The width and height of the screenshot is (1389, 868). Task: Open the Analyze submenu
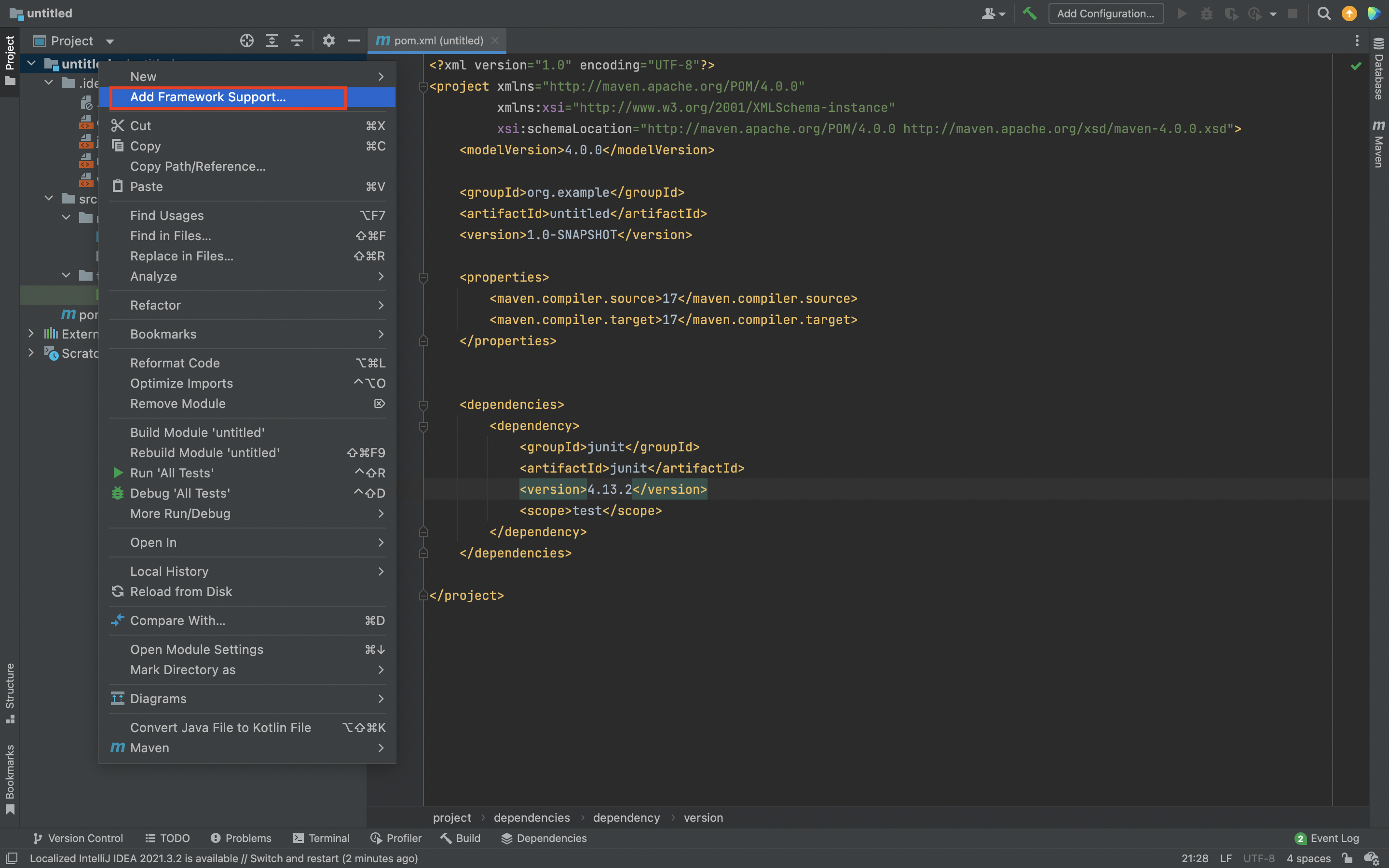(x=247, y=276)
